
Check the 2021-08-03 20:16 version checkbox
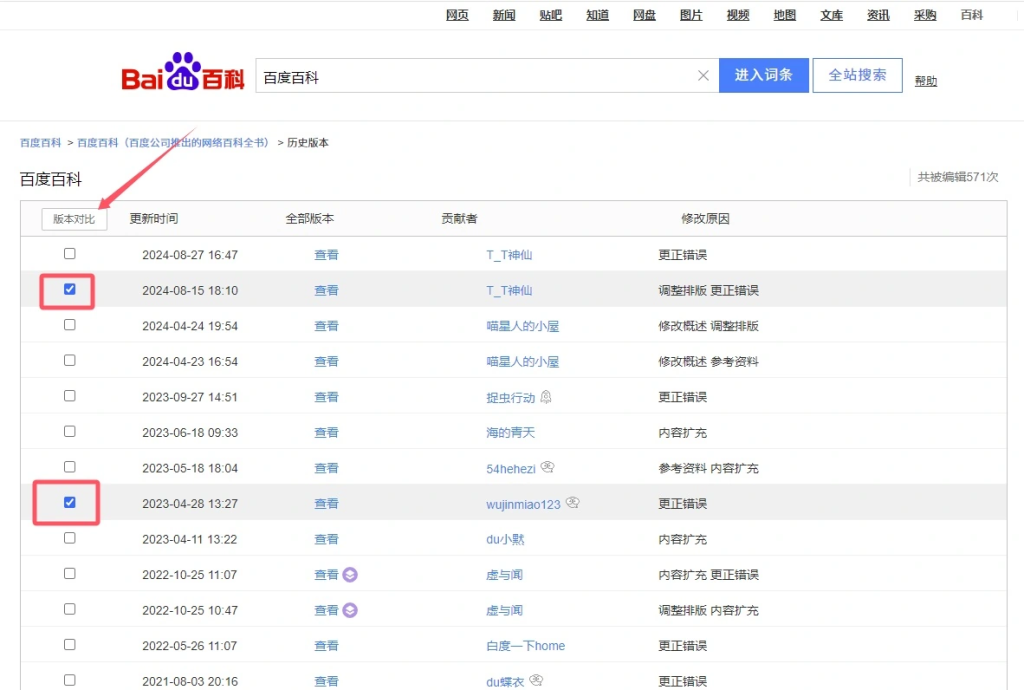pos(69,680)
